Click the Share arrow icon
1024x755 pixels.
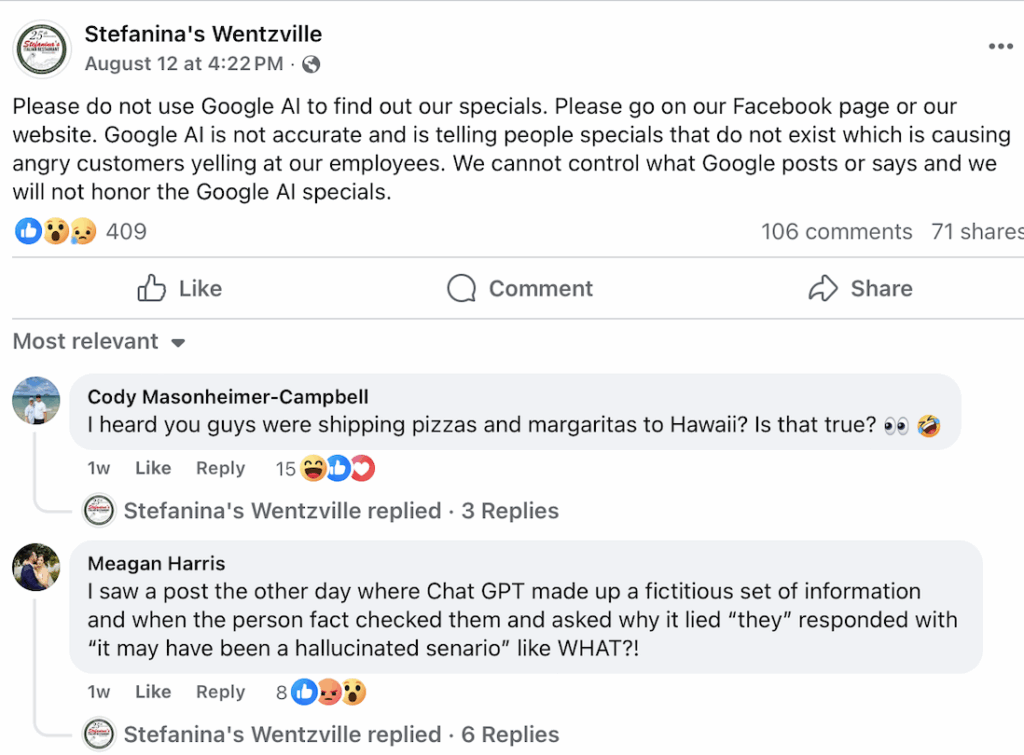click(822, 289)
